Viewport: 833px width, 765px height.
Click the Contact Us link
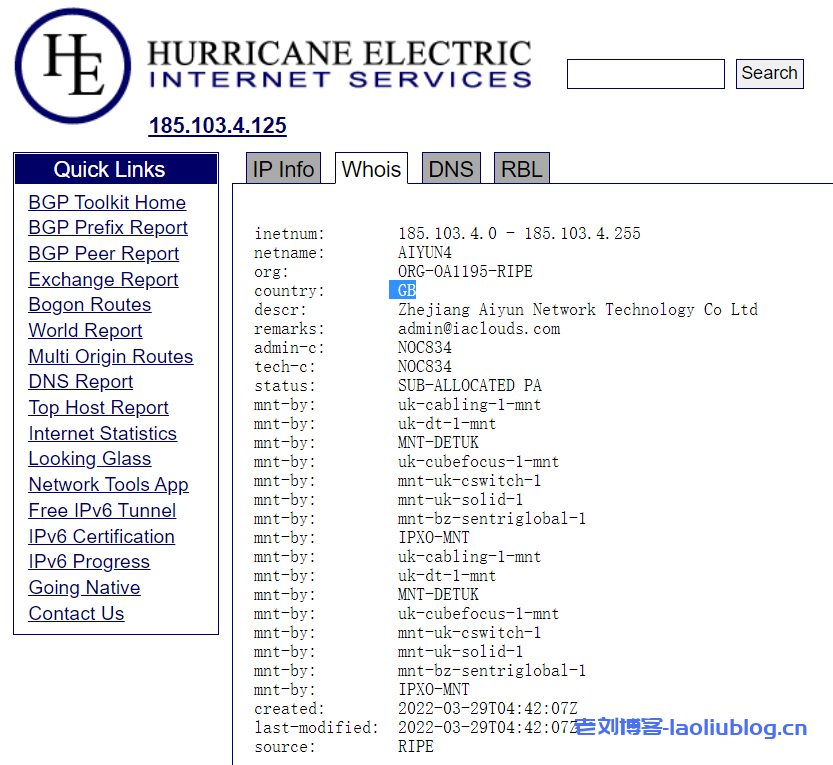76,614
